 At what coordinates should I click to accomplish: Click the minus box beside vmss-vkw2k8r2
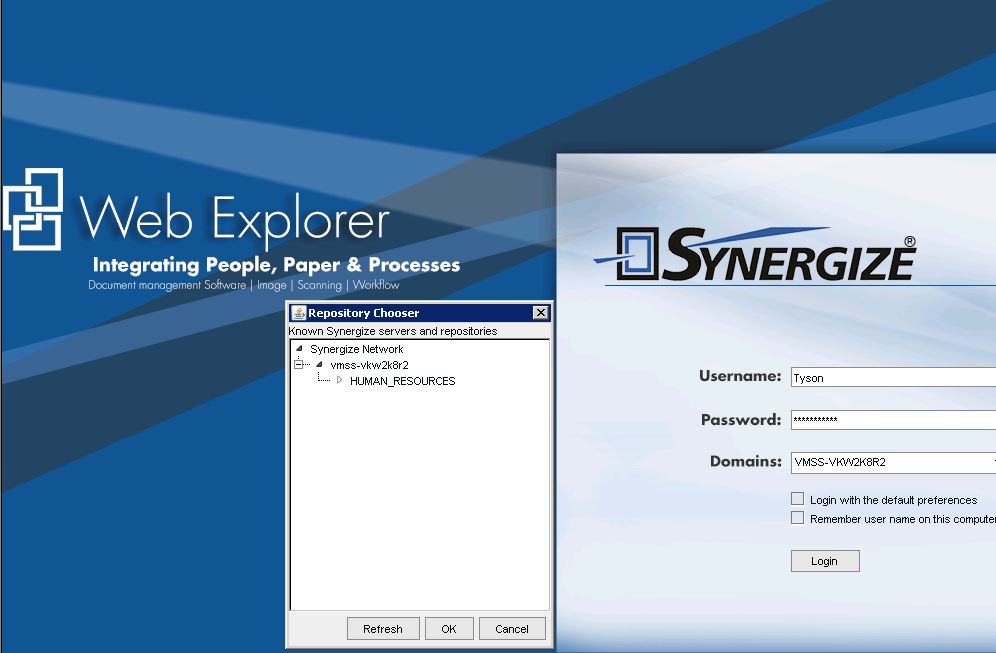(299, 365)
